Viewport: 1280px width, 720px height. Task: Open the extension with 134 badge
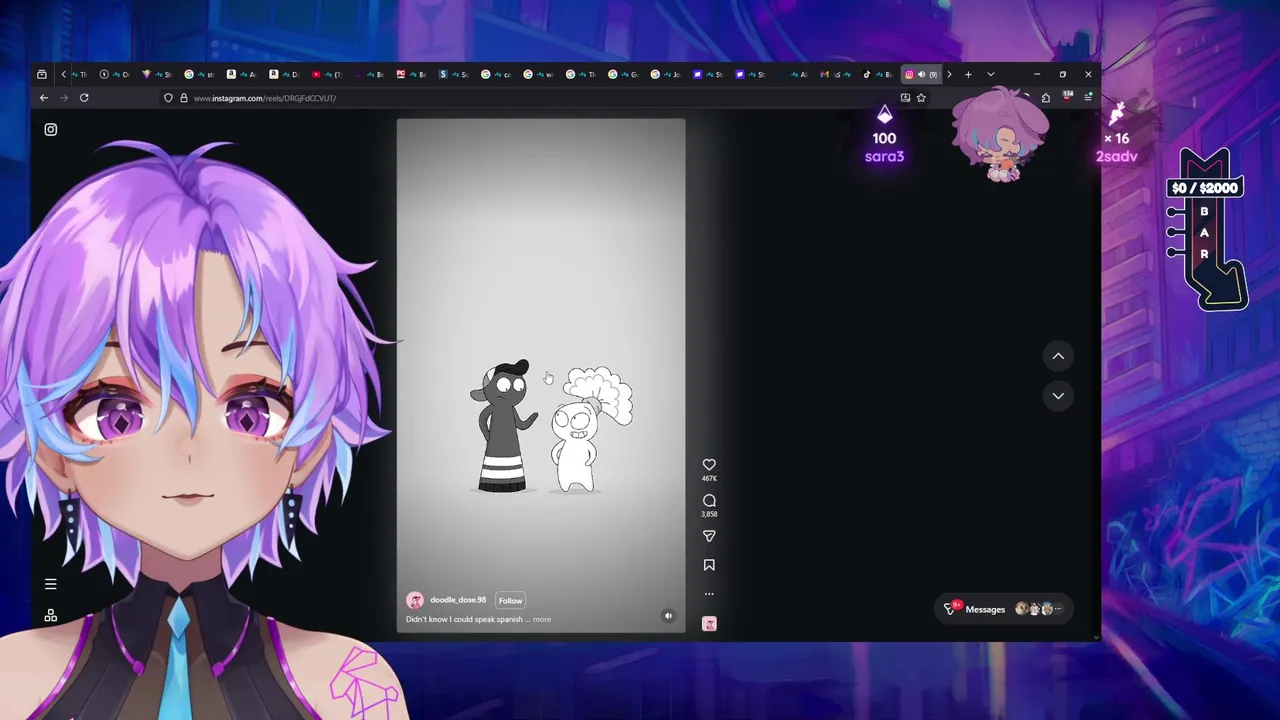click(1067, 97)
